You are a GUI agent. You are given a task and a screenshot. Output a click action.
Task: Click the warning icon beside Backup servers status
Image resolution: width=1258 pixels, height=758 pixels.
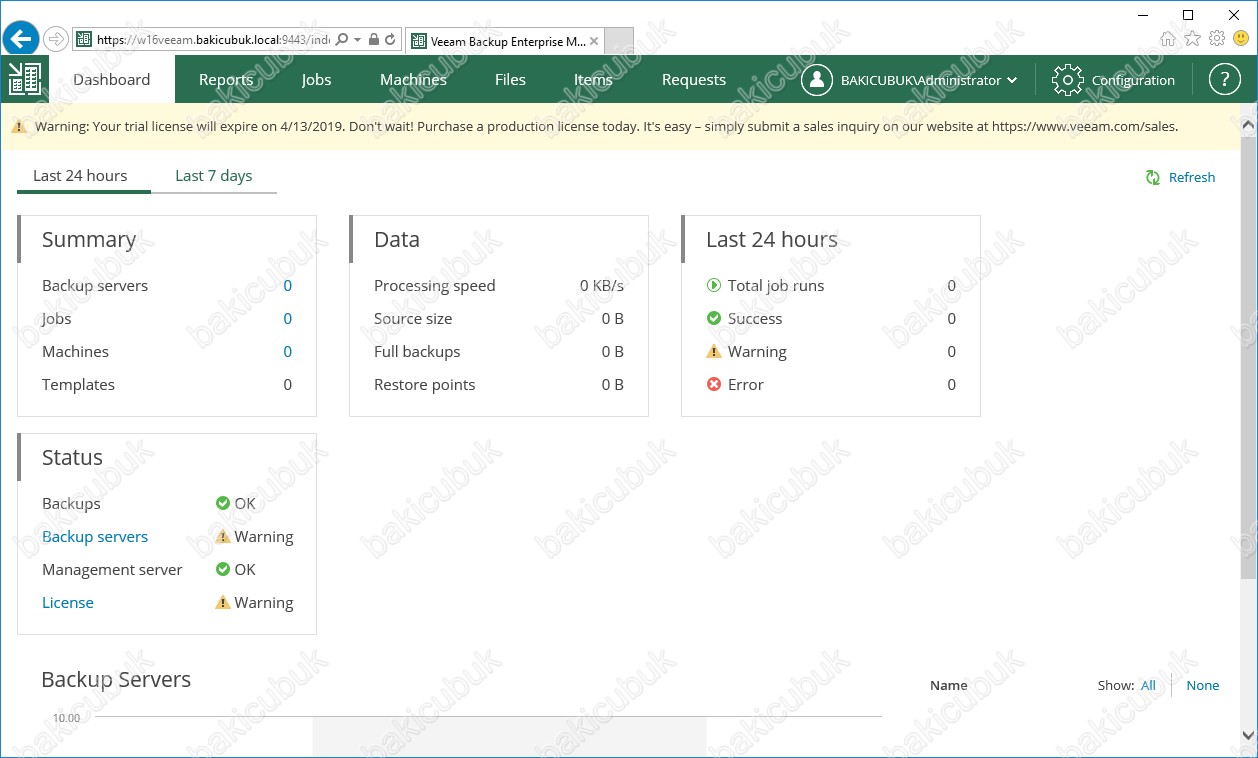click(223, 536)
